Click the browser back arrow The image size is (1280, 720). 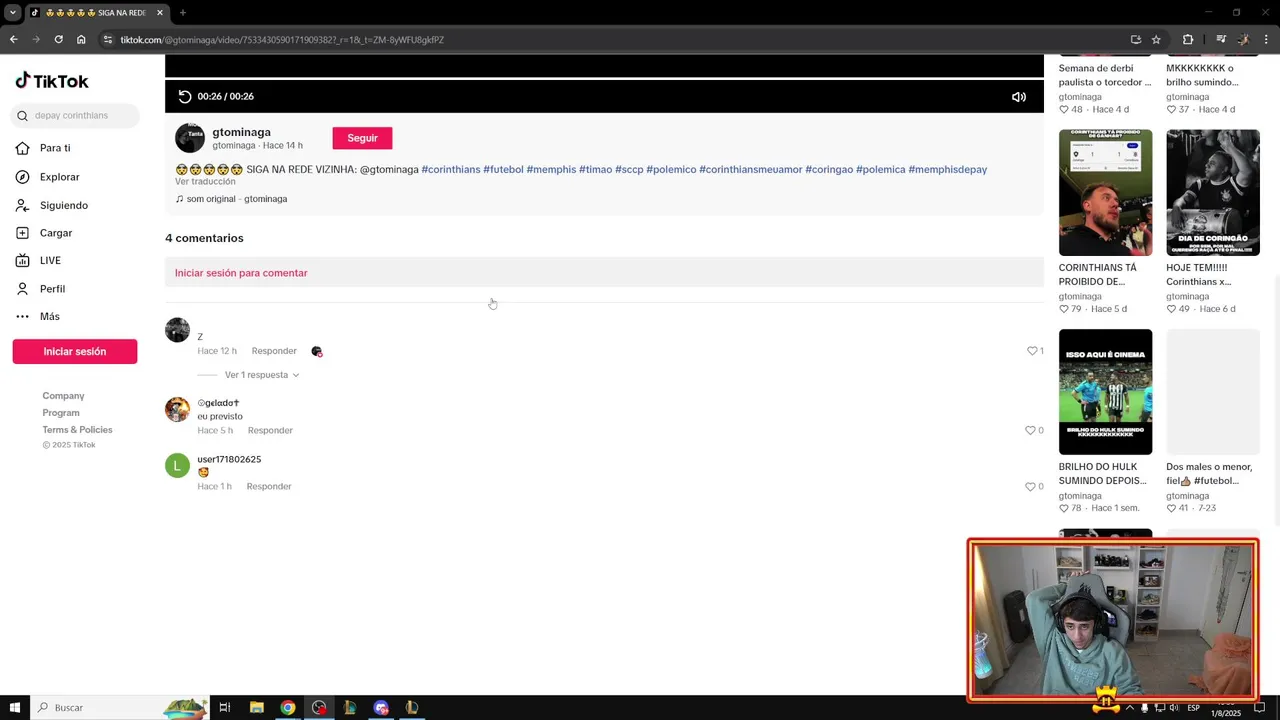tap(13, 40)
